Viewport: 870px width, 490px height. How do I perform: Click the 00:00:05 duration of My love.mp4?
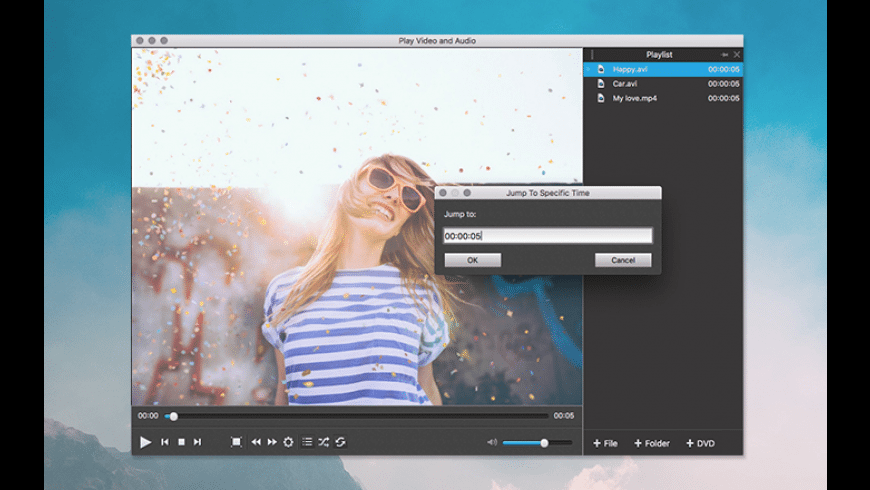click(x=724, y=98)
